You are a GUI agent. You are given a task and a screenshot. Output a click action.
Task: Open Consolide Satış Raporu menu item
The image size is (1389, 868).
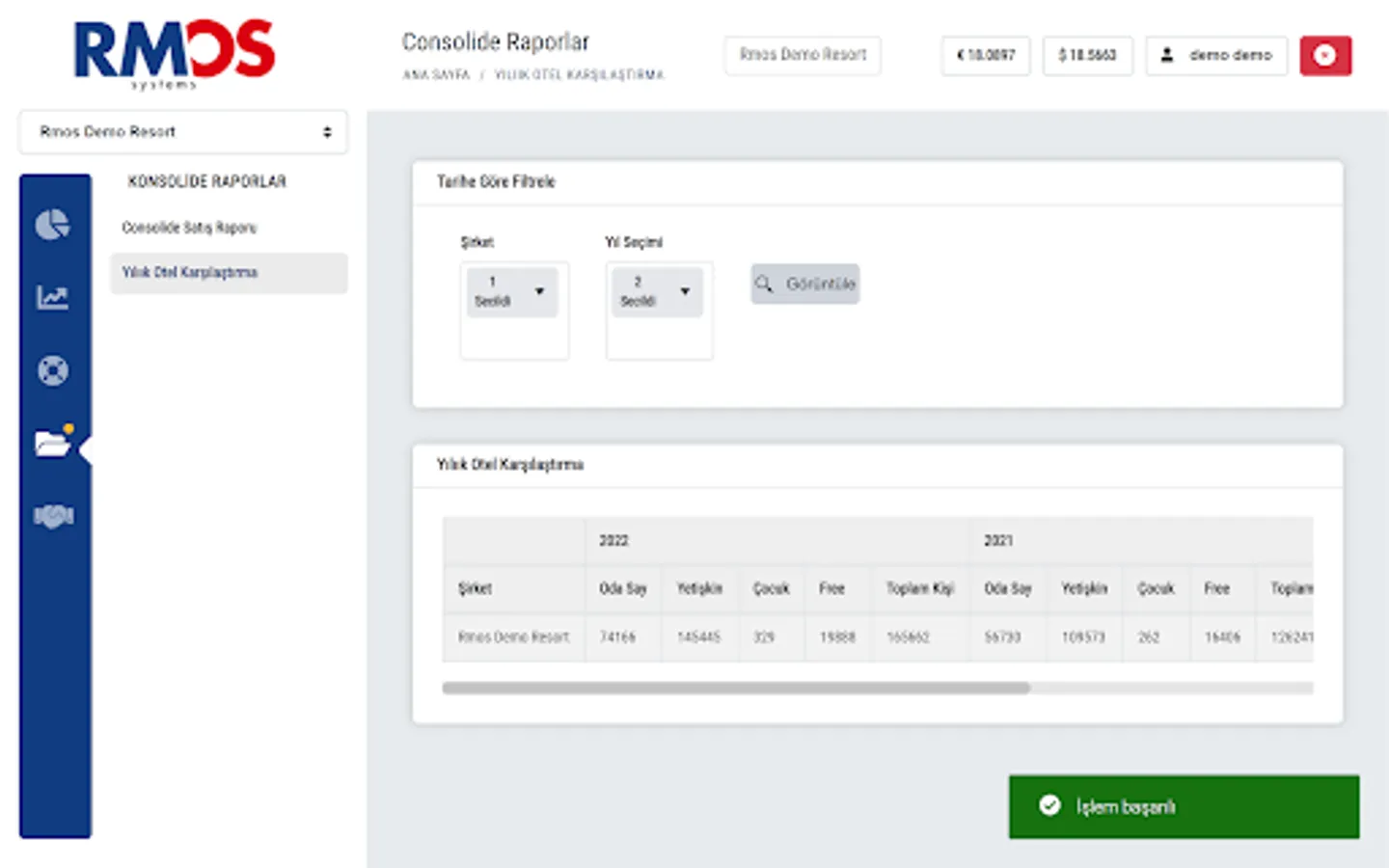189,228
